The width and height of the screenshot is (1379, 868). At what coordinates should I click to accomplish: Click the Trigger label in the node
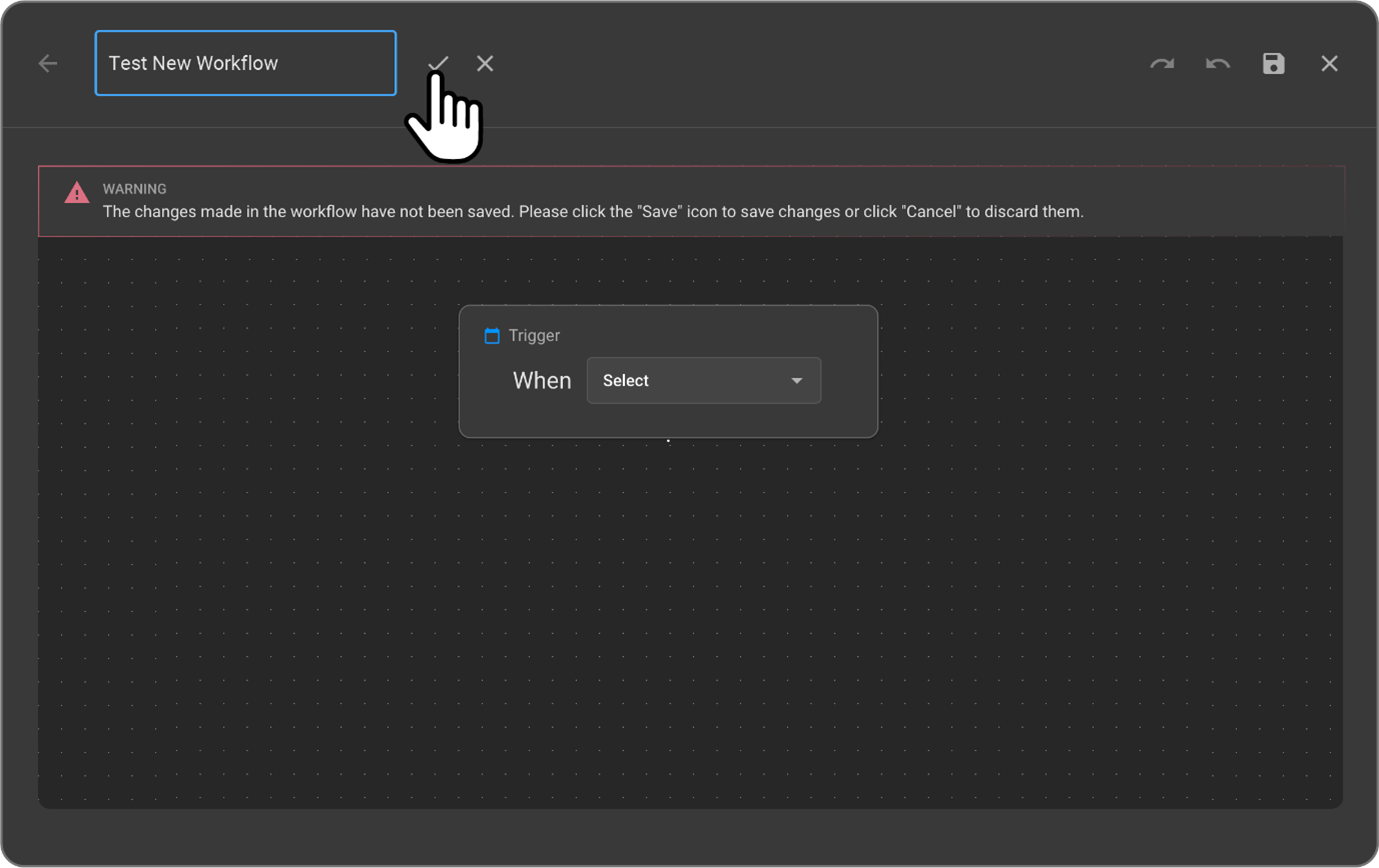[x=534, y=336]
